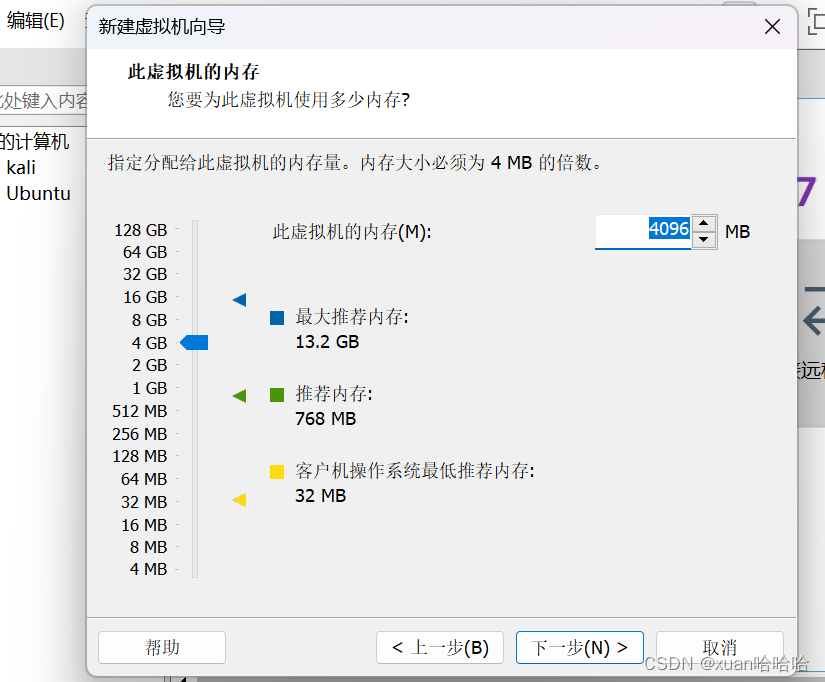Click the 4 GB slider handle
The width and height of the screenshot is (825, 682).
point(194,342)
